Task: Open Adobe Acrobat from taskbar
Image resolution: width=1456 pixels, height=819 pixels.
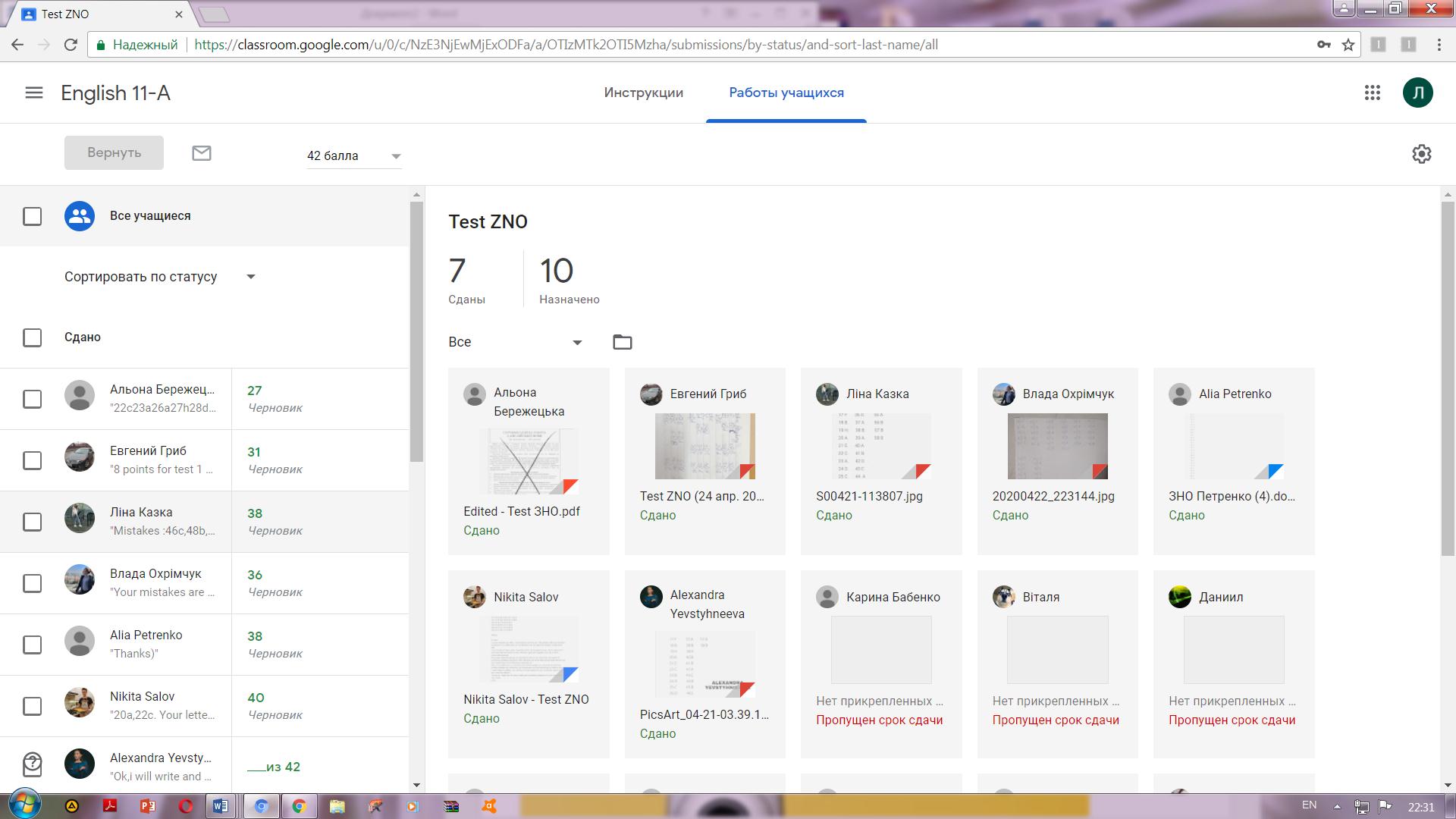Action: click(110, 806)
